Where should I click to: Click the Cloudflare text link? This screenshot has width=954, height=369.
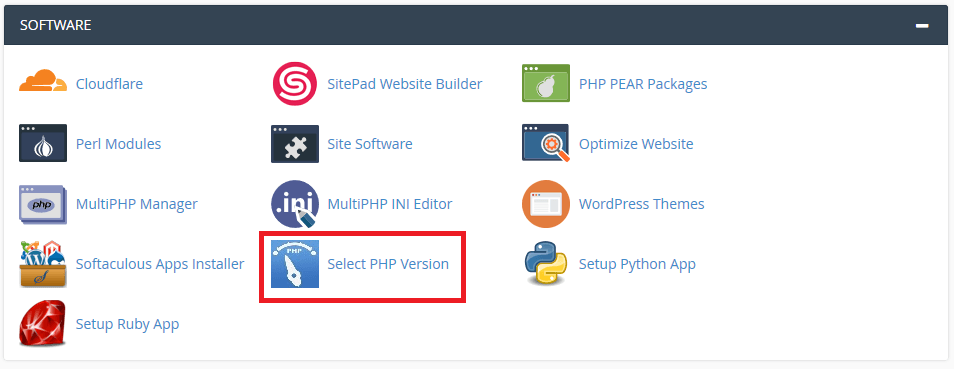(110, 84)
